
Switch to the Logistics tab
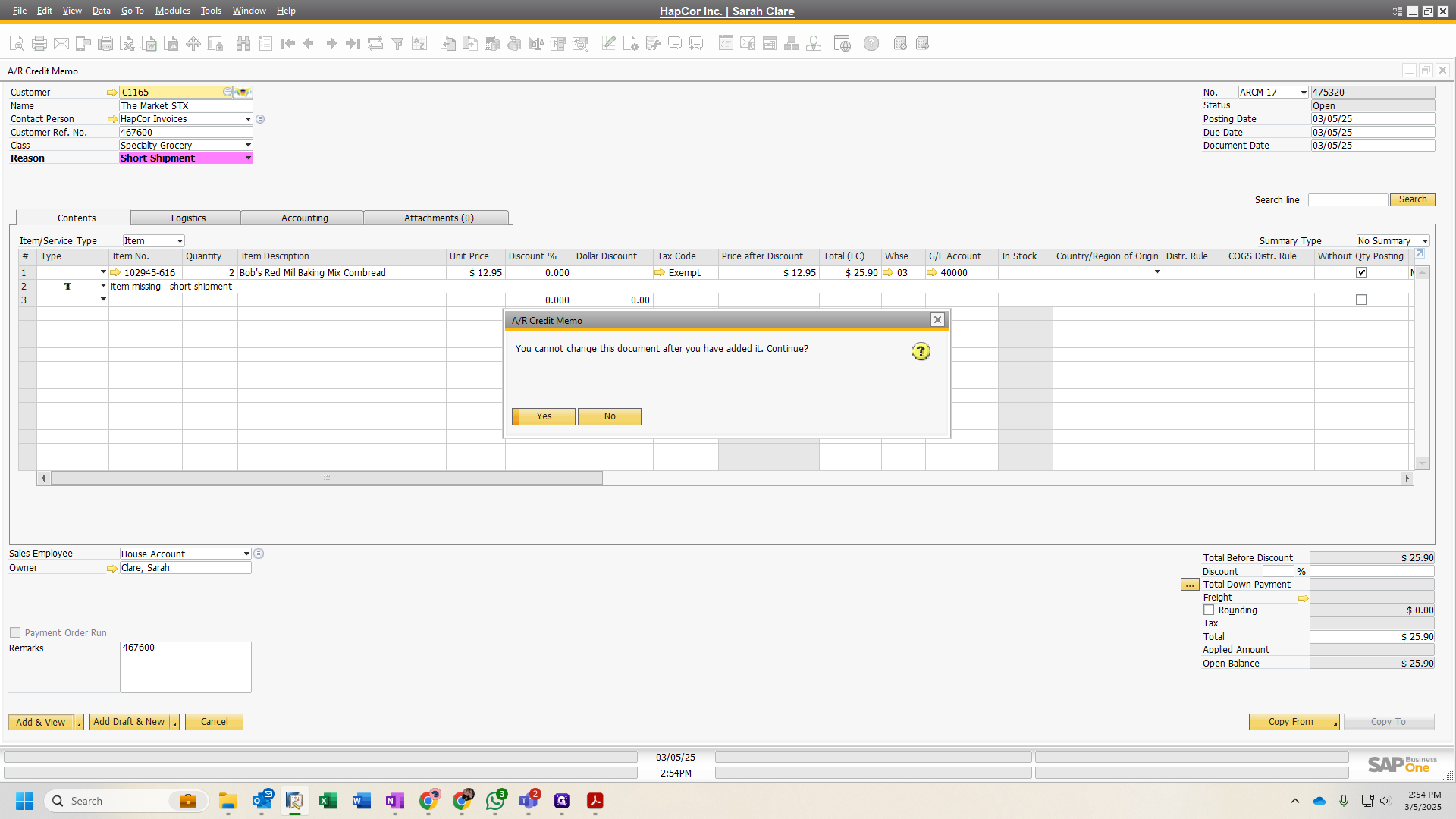[x=188, y=218]
